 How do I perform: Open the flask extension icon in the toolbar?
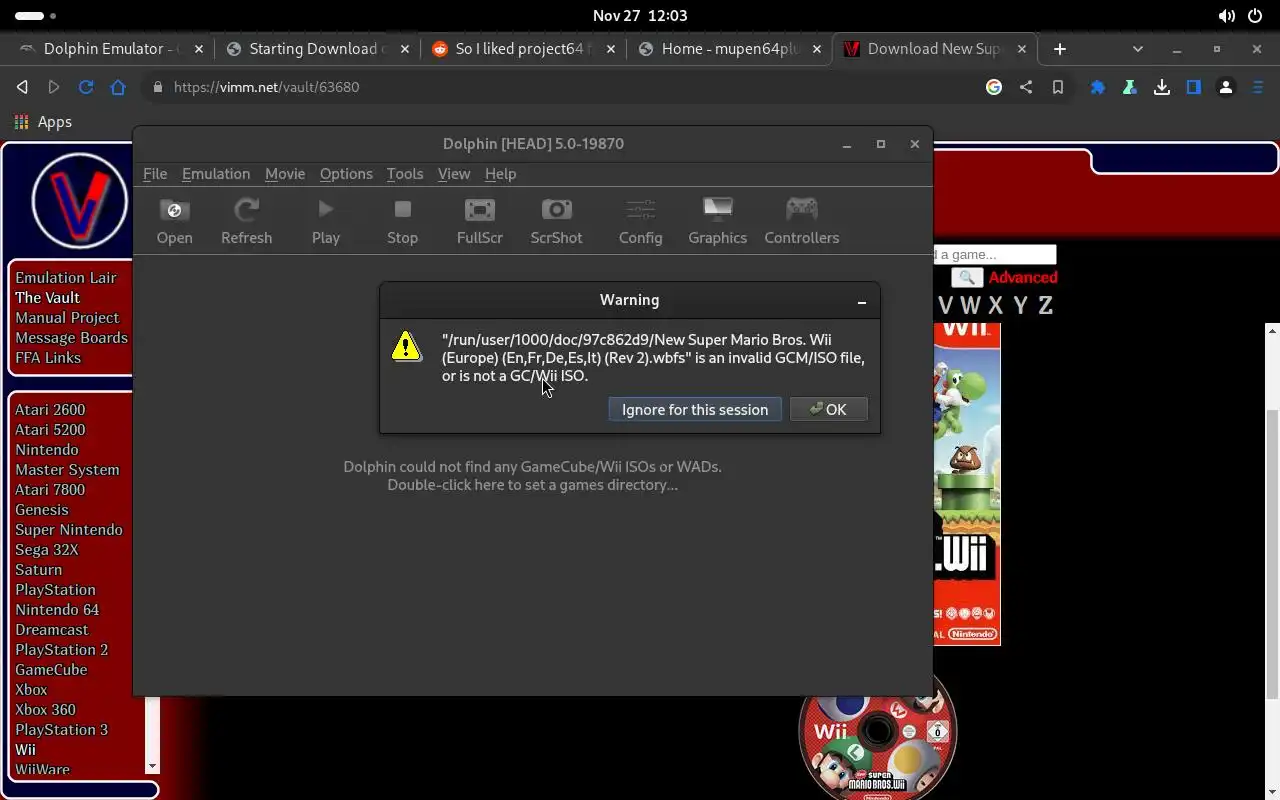[x=1130, y=87]
